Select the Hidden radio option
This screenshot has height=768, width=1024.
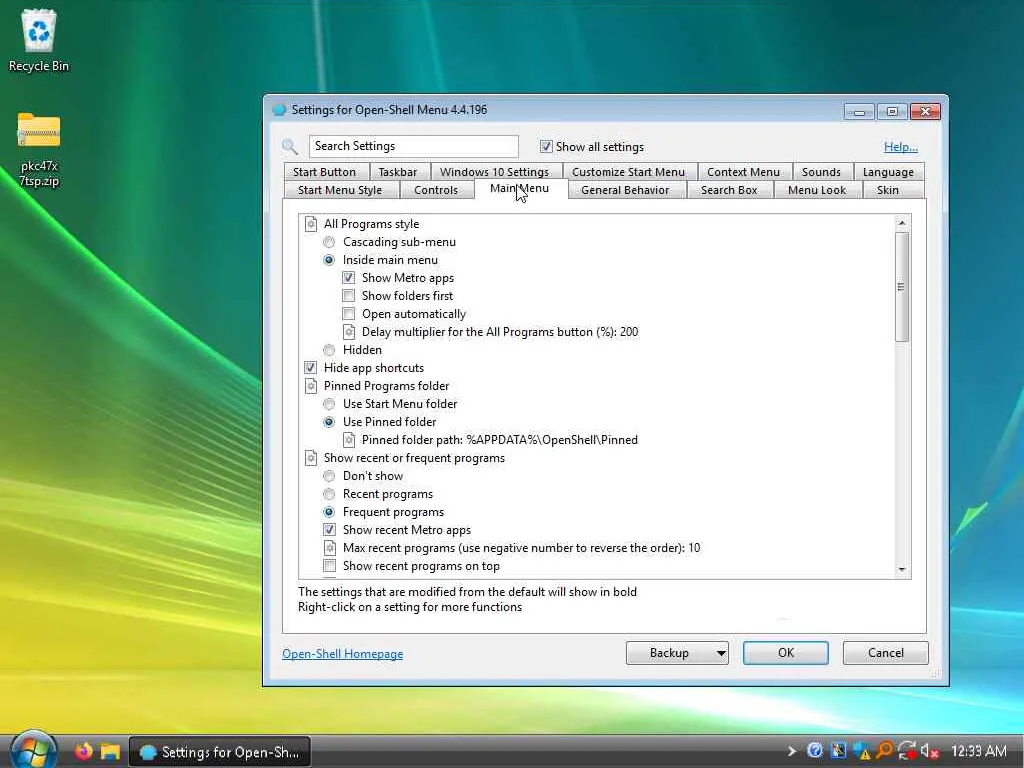click(x=329, y=350)
